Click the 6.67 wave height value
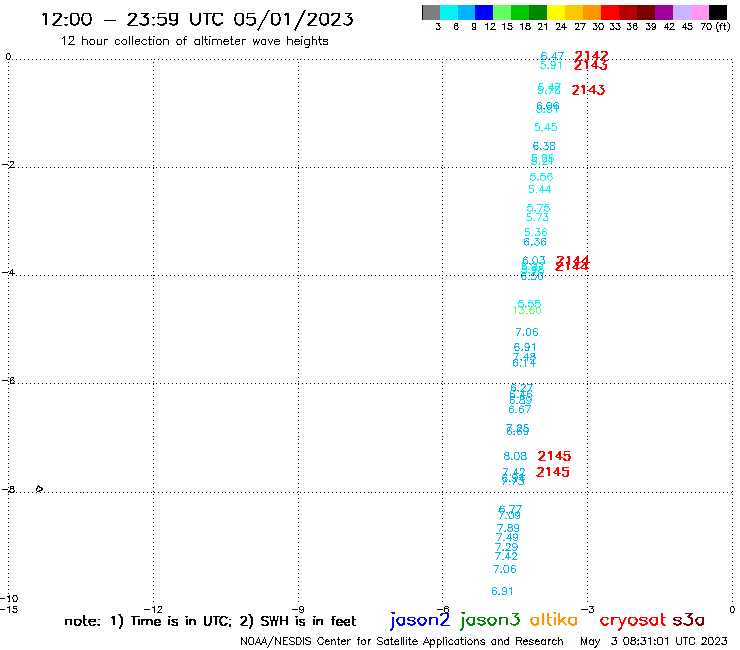 click(520, 409)
